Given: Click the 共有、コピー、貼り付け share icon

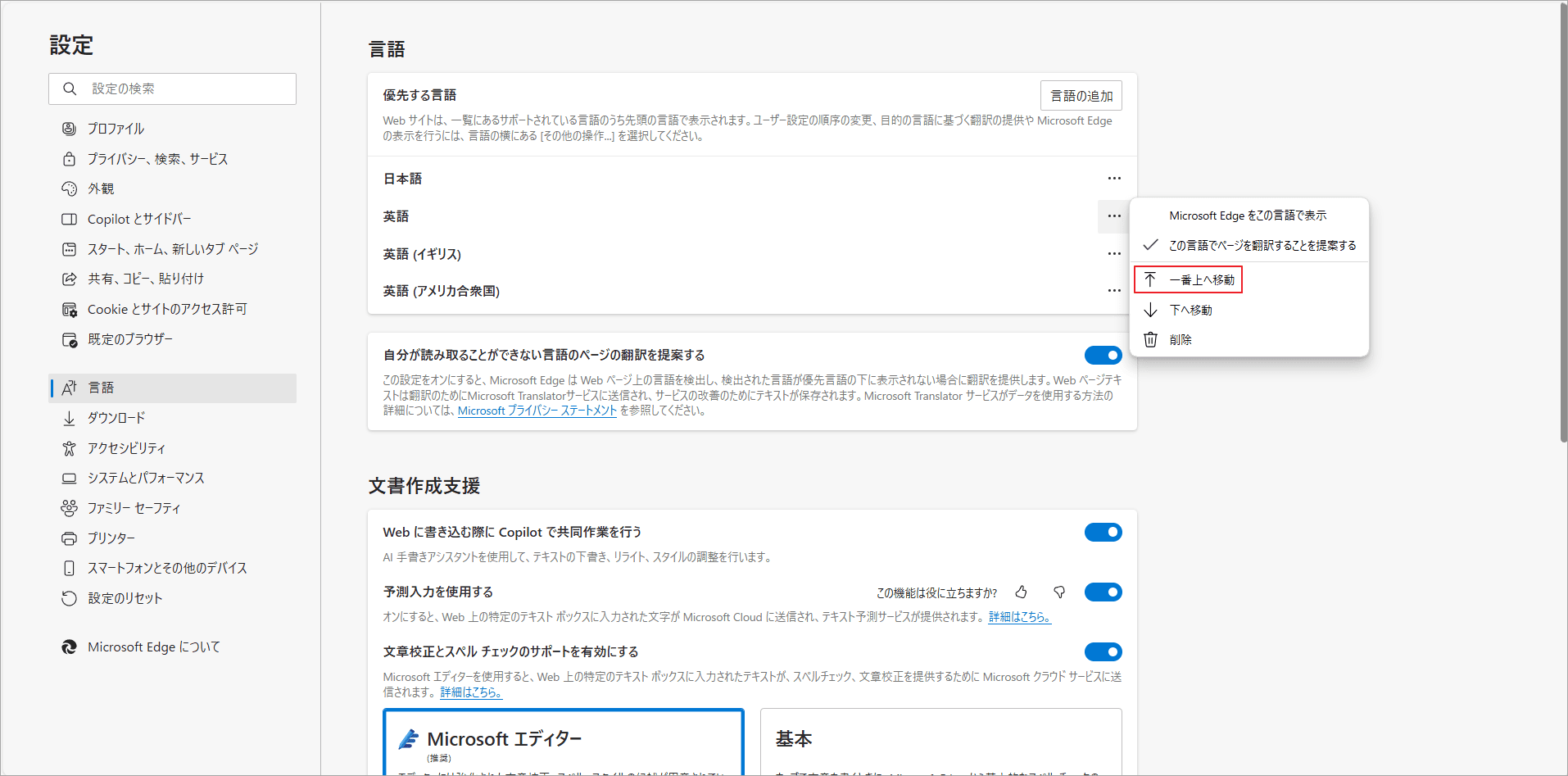Looking at the screenshot, I should [x=70, y=279].
